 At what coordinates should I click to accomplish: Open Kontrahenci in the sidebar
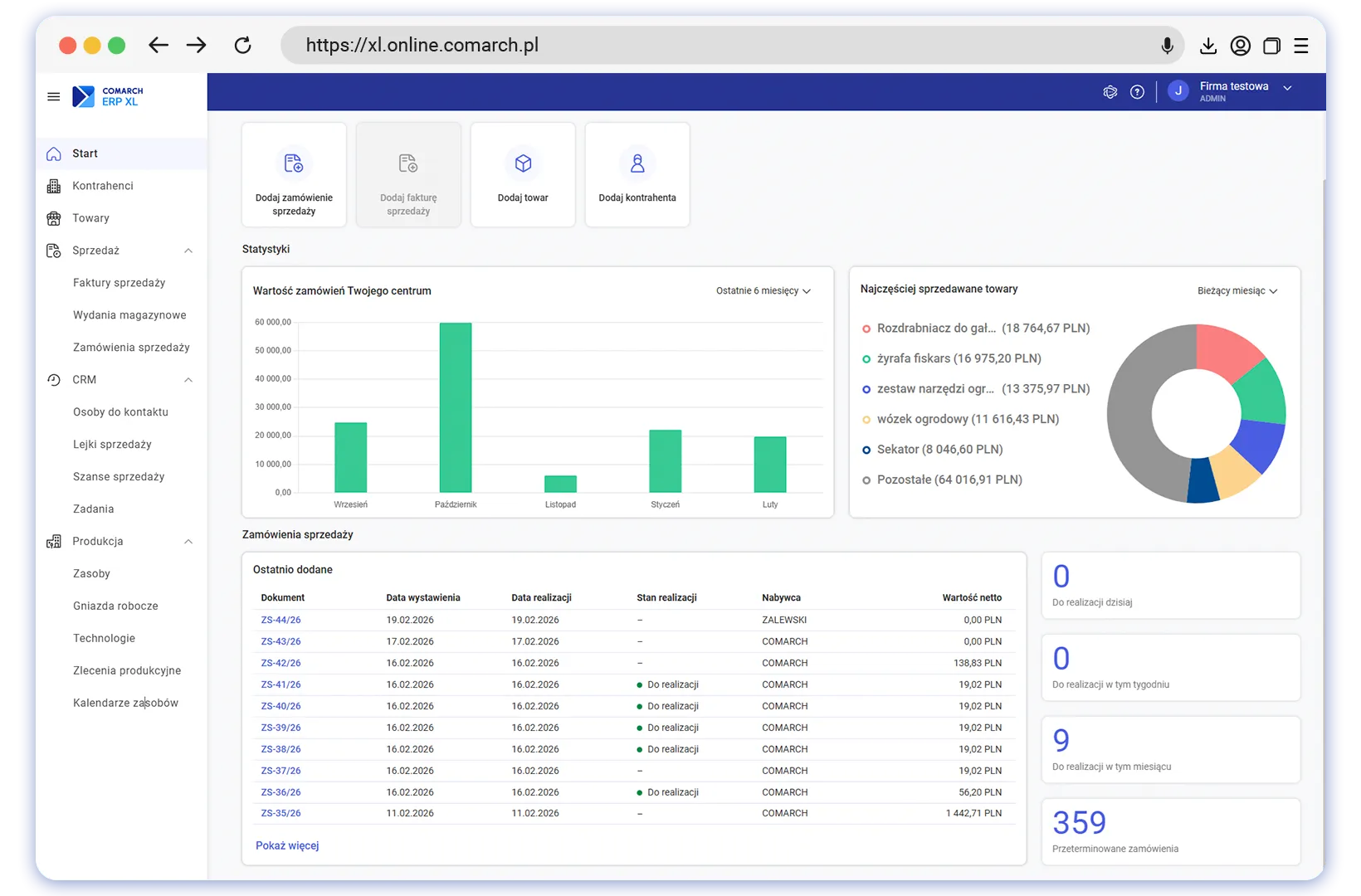click(103, 186)
